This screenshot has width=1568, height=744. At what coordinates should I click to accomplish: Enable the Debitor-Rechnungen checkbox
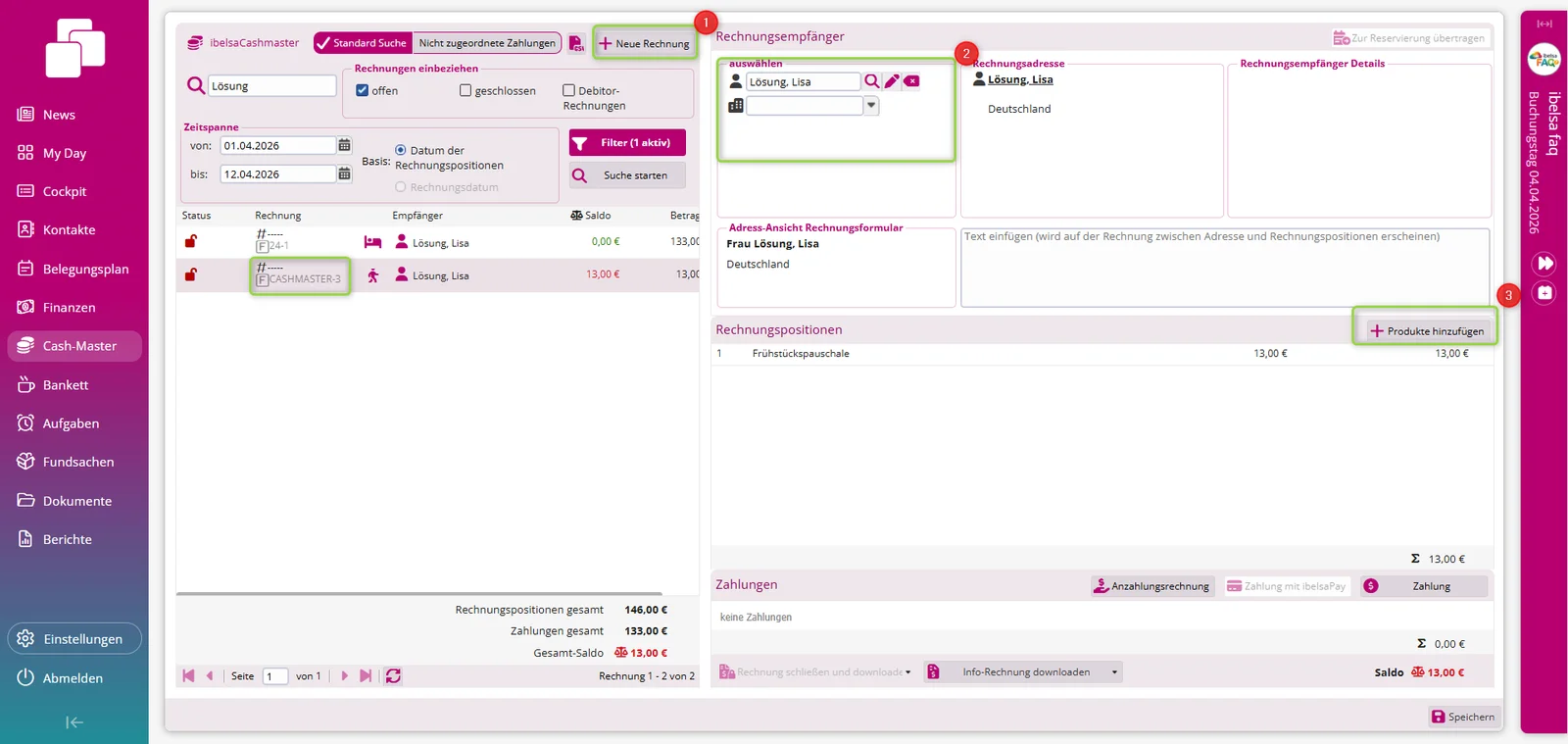click(568, 90)
